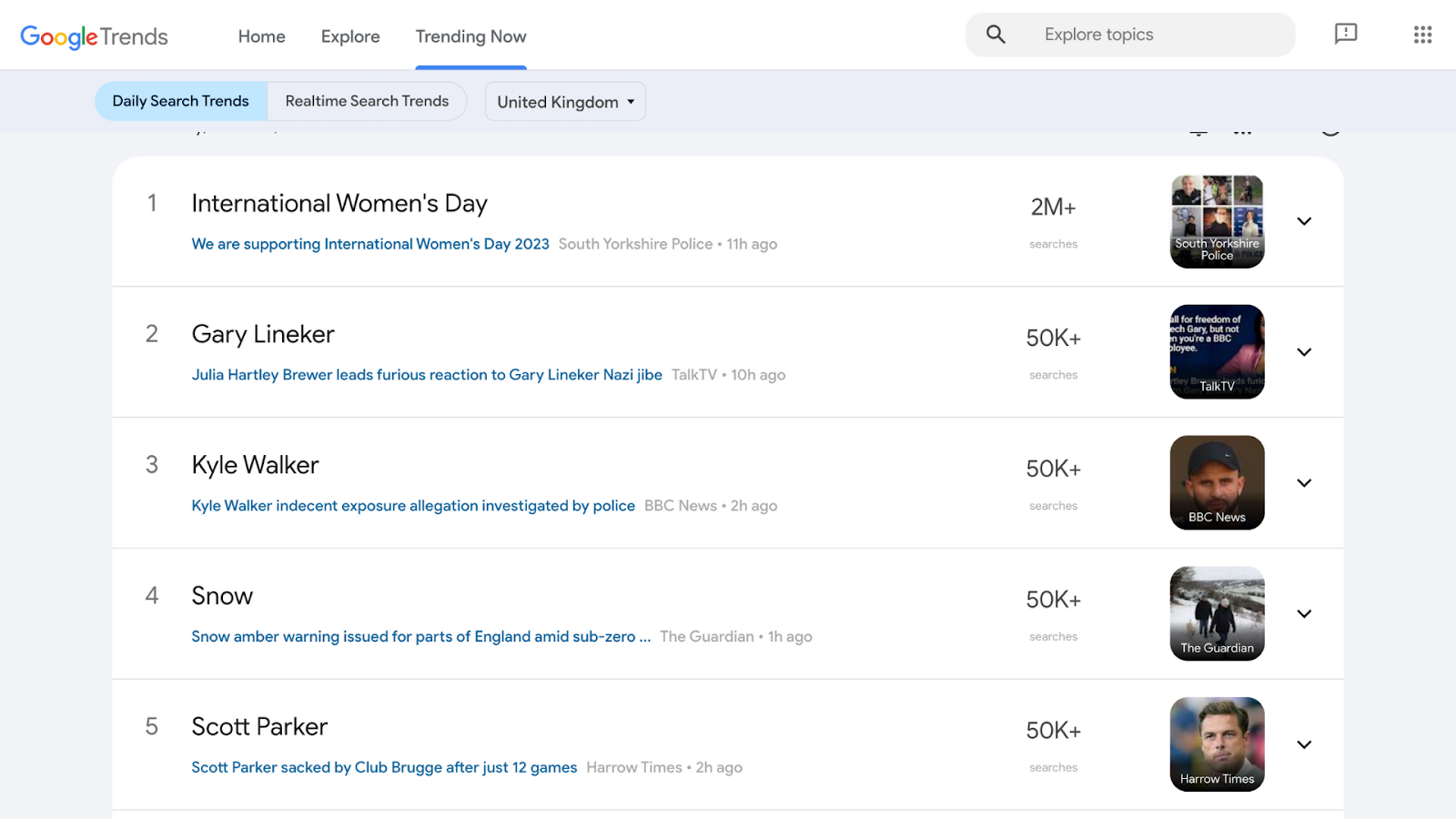The width and height of the screenshot is (1456, 819).
Task: Select the Trending Now tab
Action: pyautogui.click(x=470, y=36)
